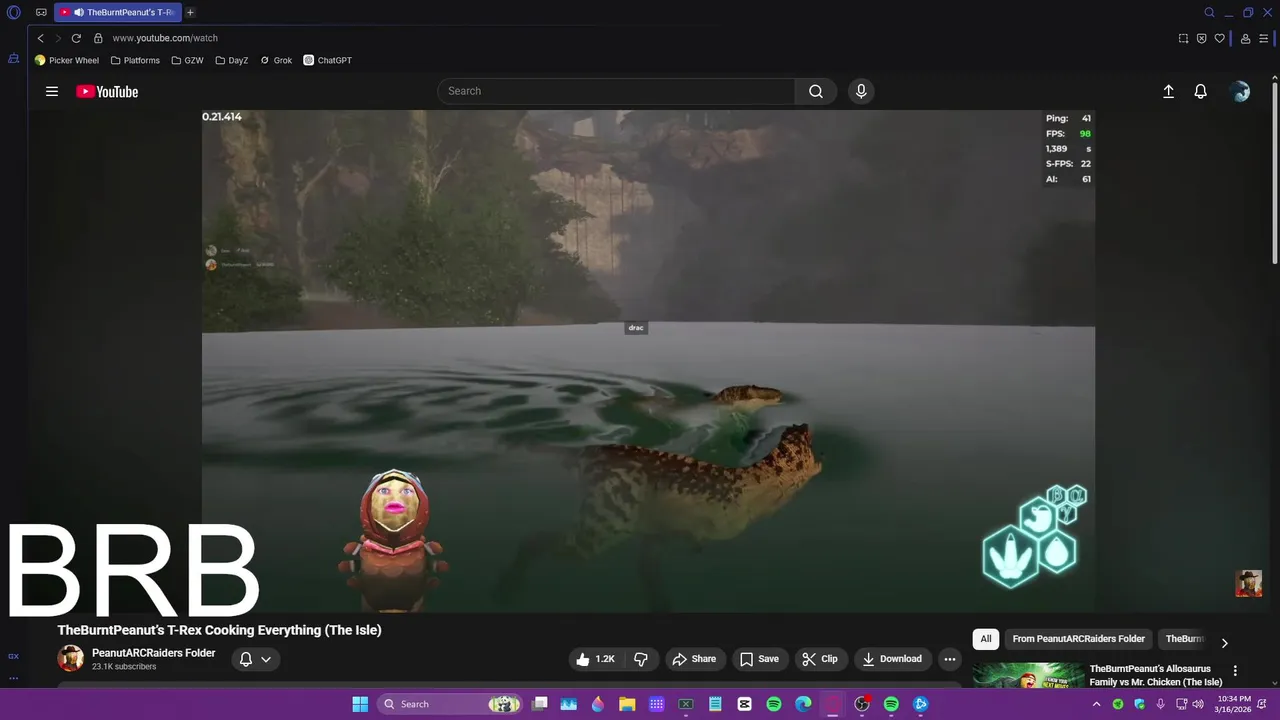Open the Allosaurus Family vs Mr. Chicken title
Screen dimensions: 1280x720
coord(1156,675)
